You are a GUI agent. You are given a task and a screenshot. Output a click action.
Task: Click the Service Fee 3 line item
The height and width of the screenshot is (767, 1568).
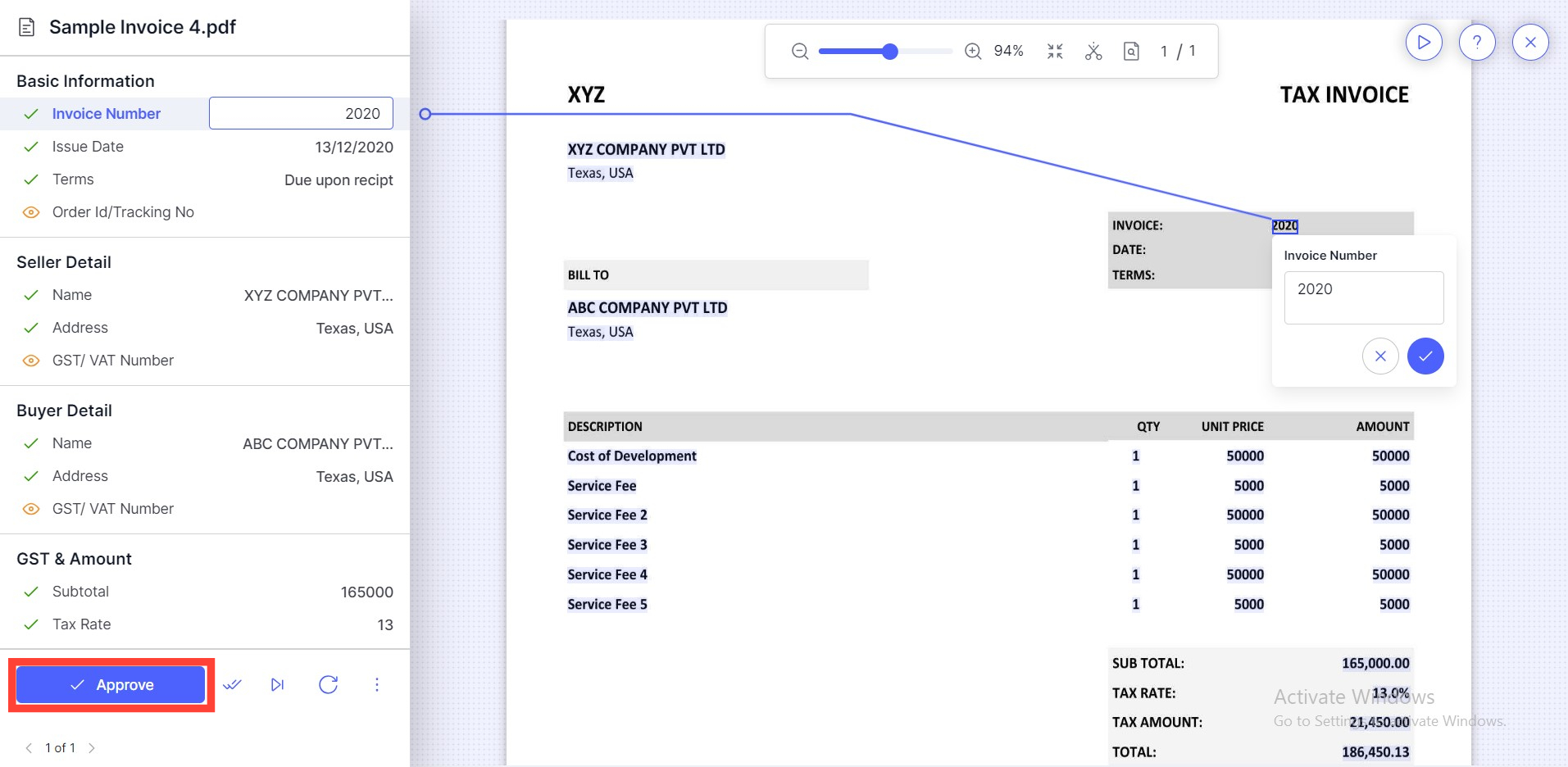coord(607,545)
